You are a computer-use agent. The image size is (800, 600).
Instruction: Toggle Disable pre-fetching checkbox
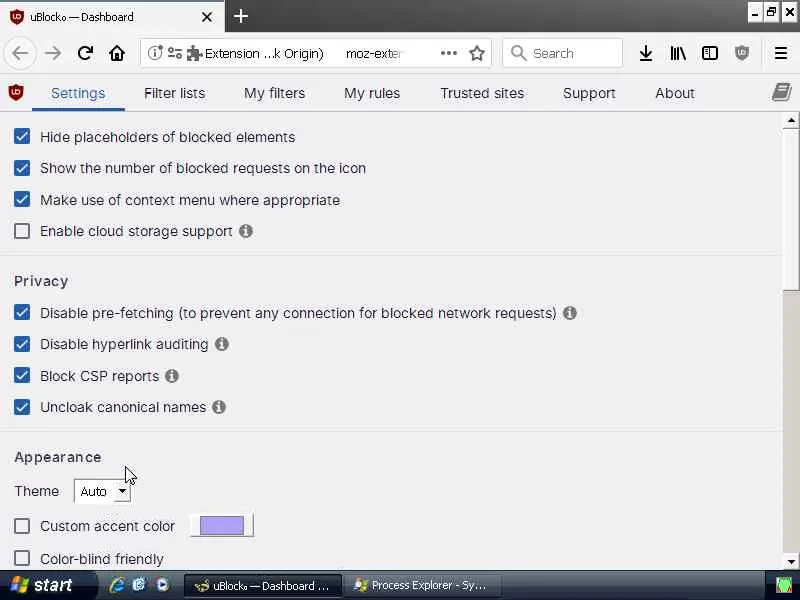(x=22, y=312)
